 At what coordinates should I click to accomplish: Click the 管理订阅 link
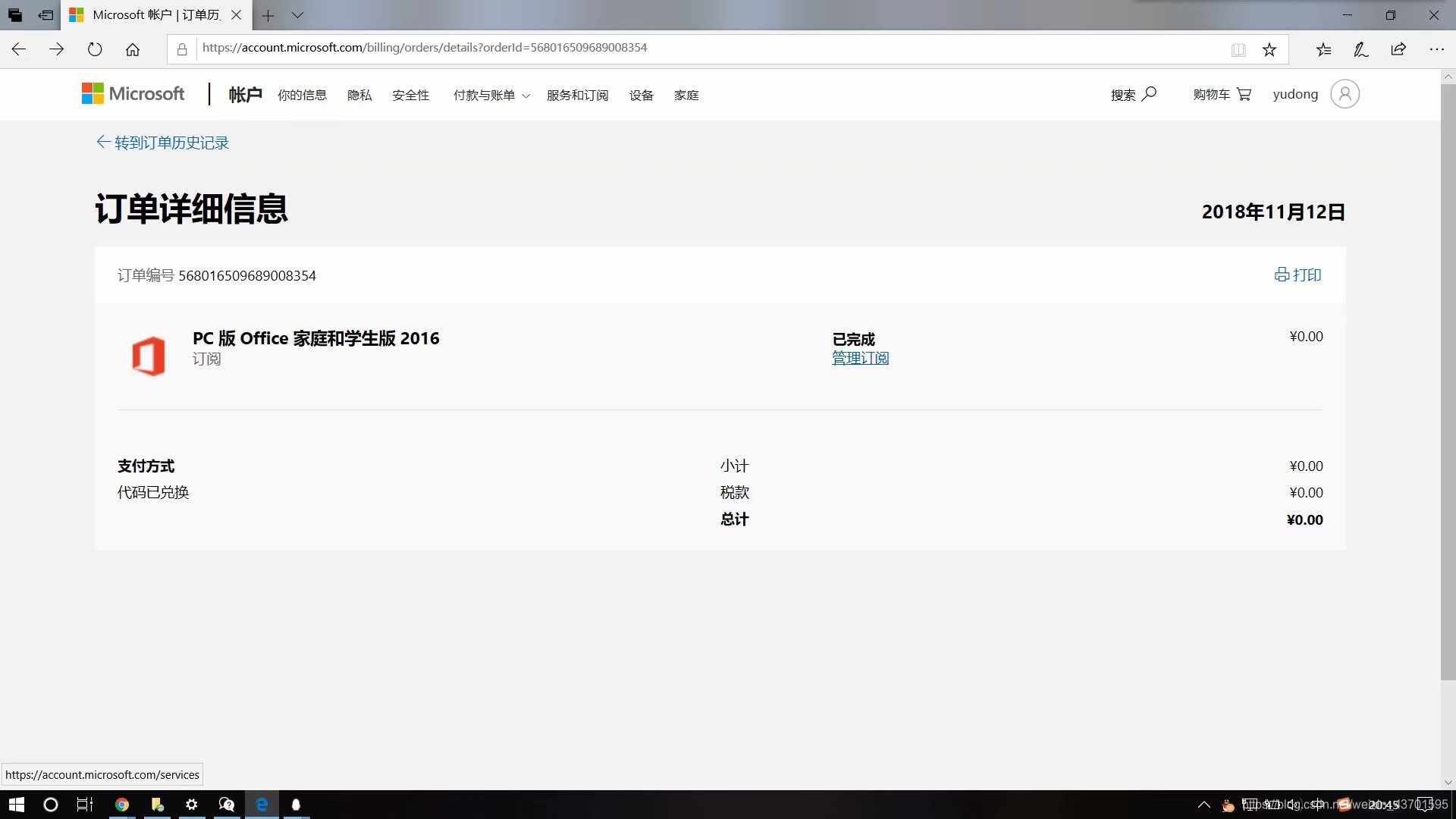[860, 358]
